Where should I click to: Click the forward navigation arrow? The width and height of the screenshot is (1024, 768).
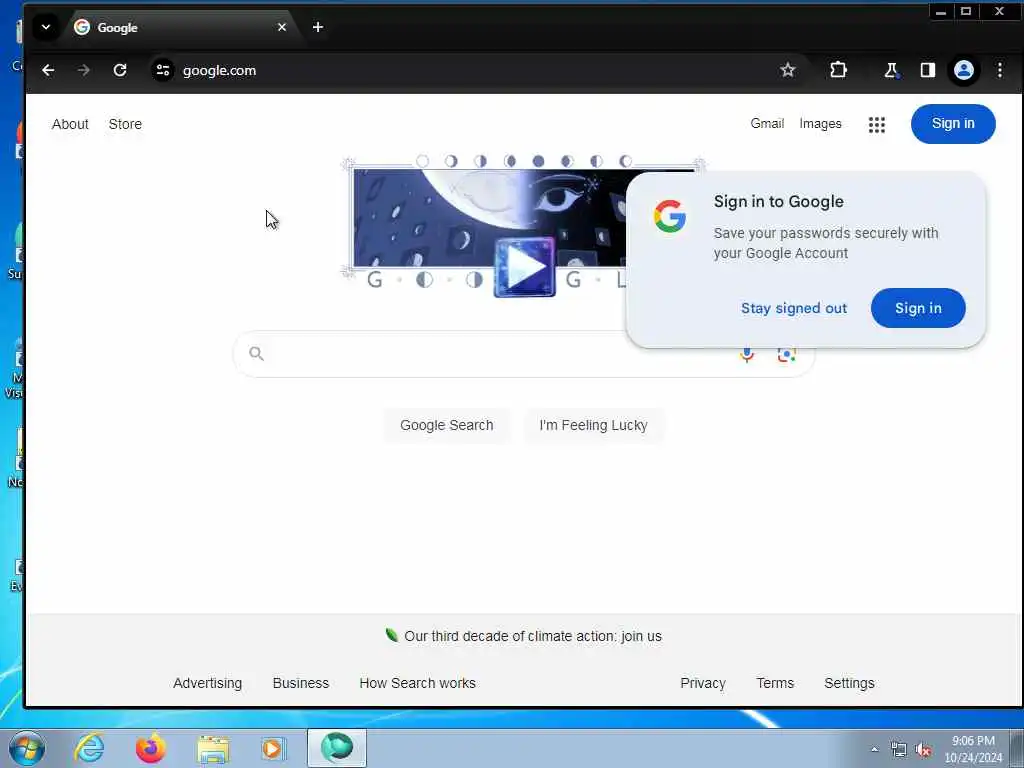coord(84,70)
